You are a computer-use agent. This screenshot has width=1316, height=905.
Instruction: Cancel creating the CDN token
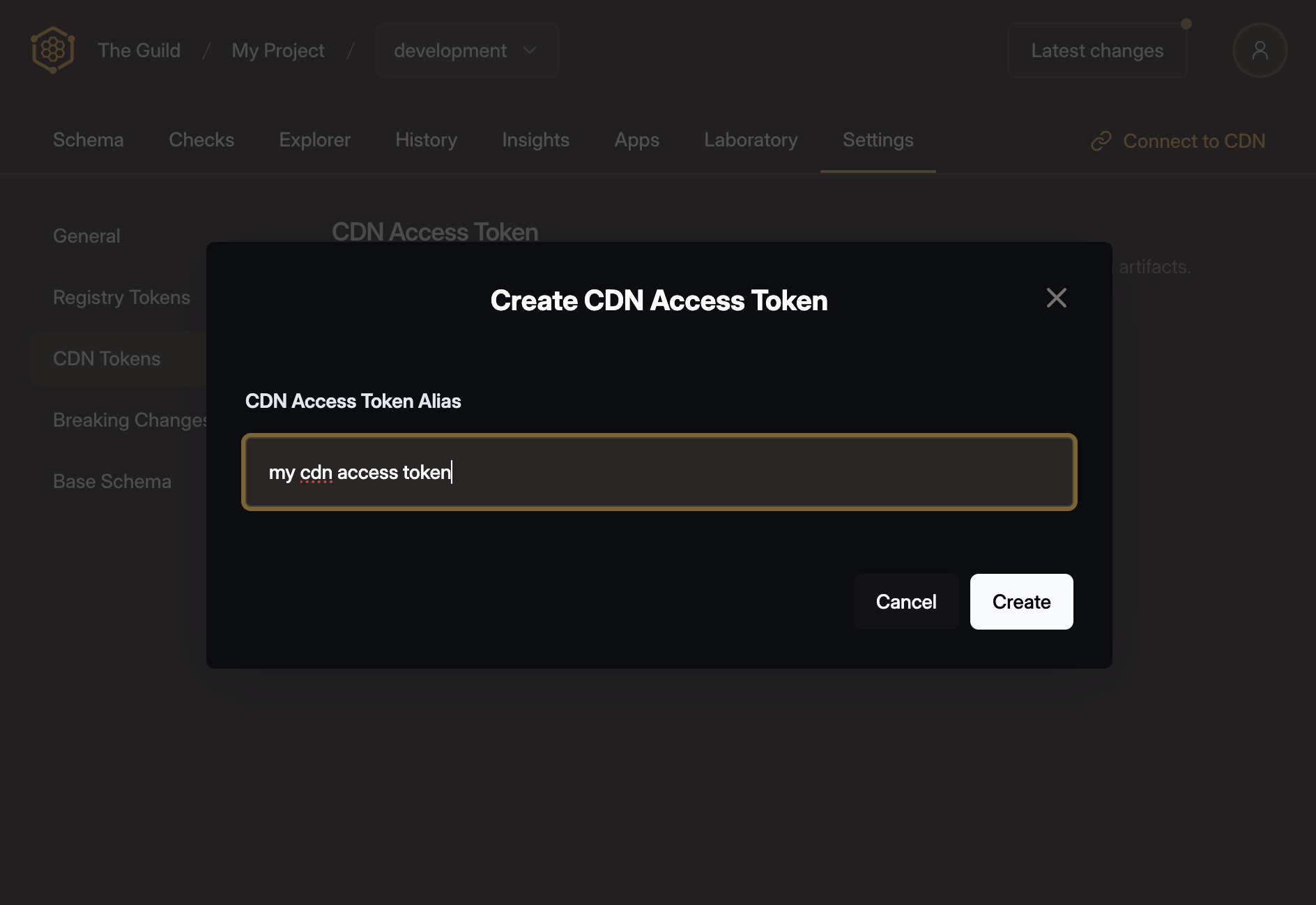pos(906,601)
